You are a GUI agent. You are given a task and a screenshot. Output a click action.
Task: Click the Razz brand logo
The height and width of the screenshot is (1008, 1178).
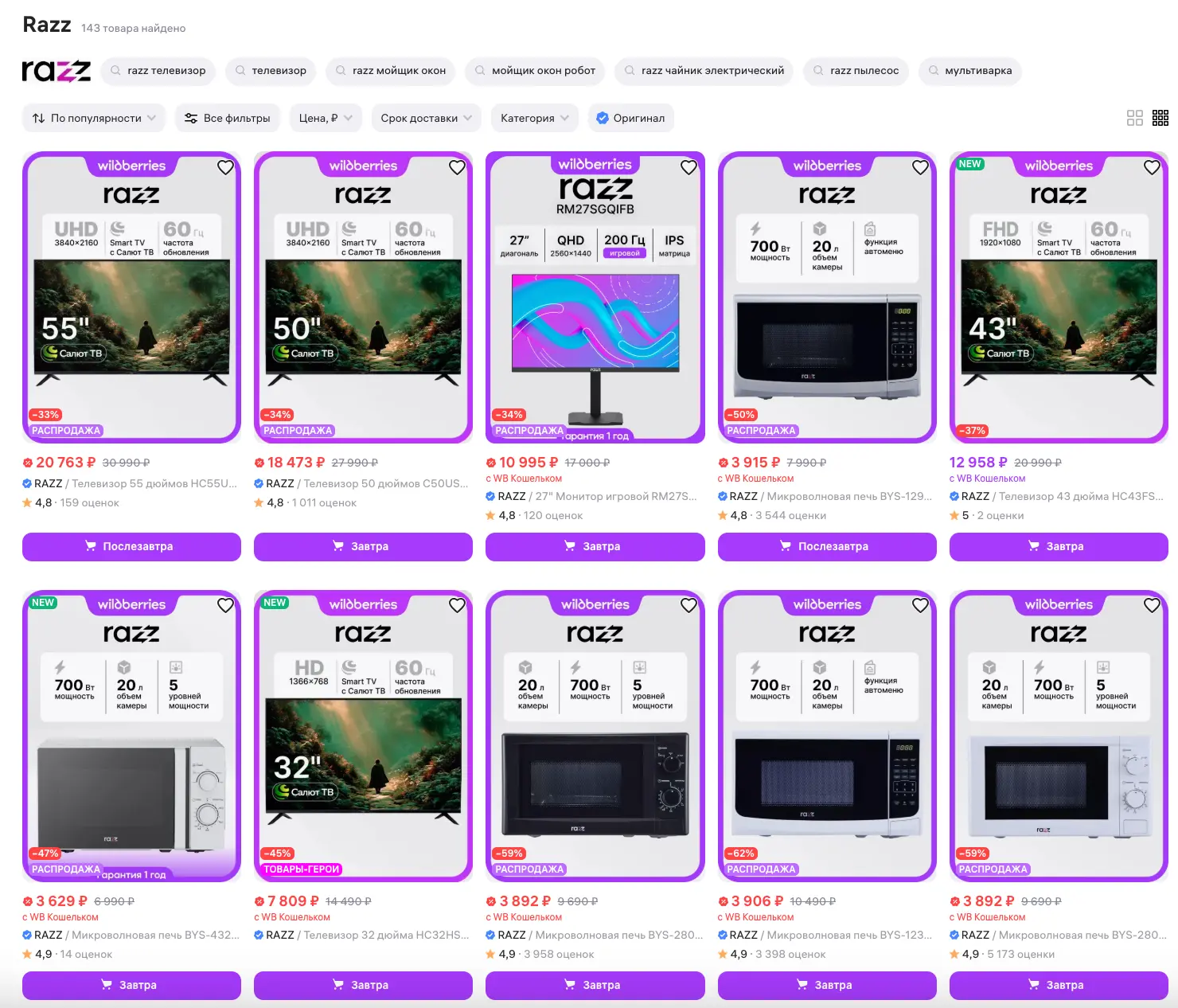[x=57, y=71]
